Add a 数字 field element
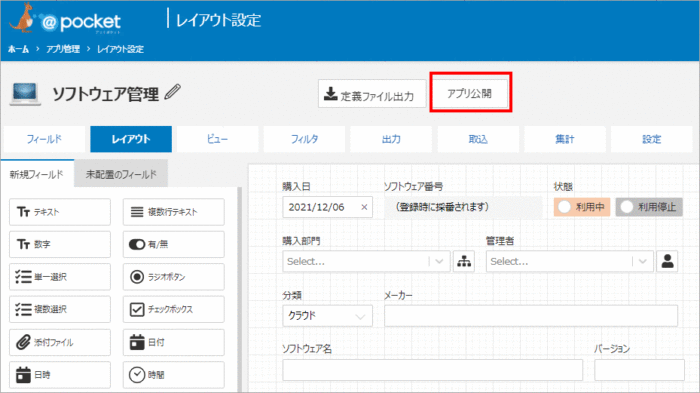700x393 pixels. (60, 244)
